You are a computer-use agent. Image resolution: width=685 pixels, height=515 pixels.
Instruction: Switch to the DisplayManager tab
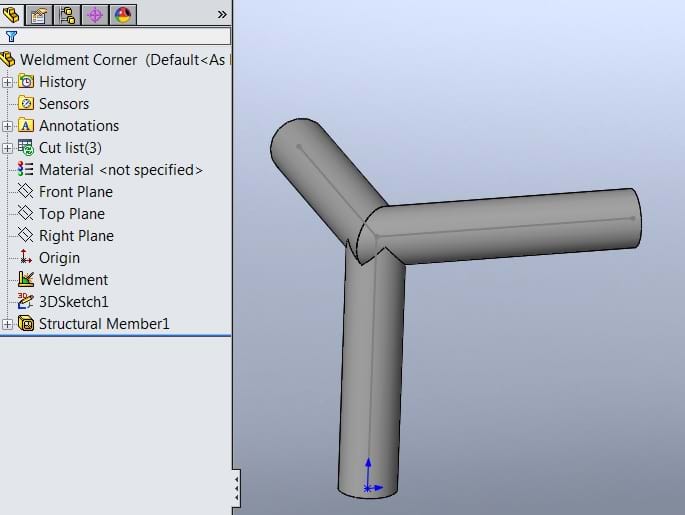coord(123,14)
